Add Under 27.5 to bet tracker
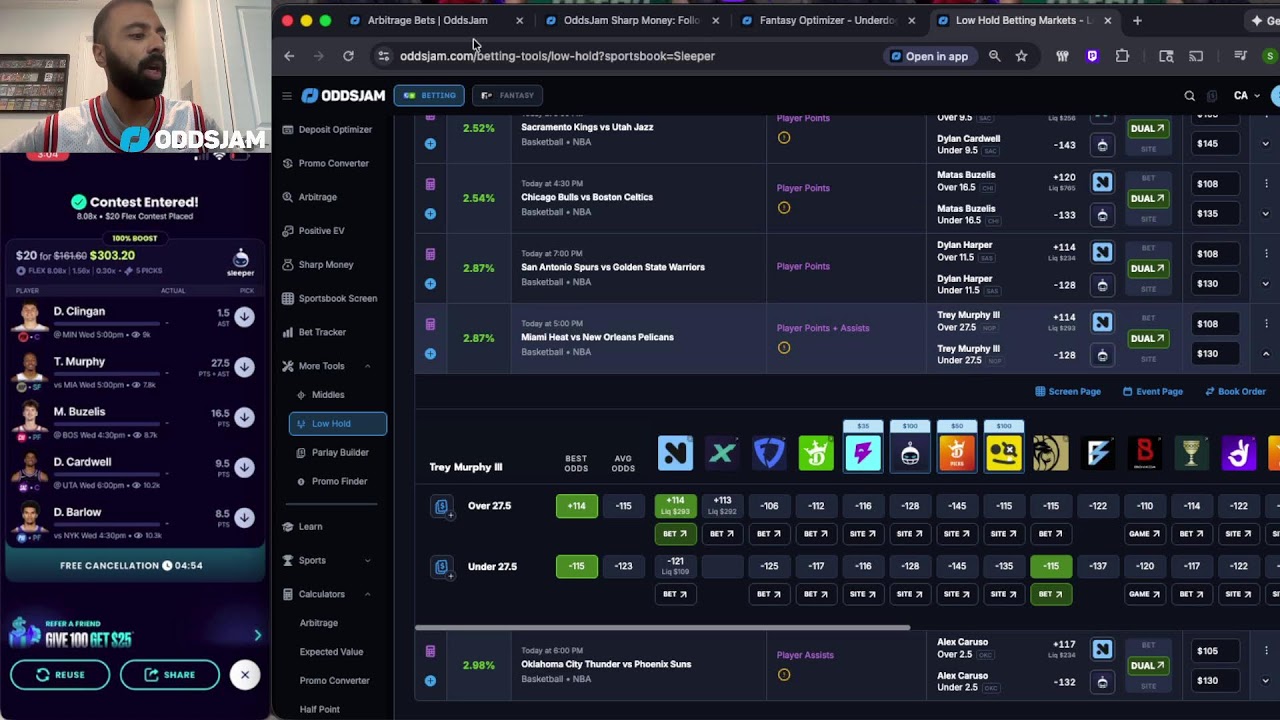The height and width of the screenshot is (720, 1280). (x=442, y=567)
